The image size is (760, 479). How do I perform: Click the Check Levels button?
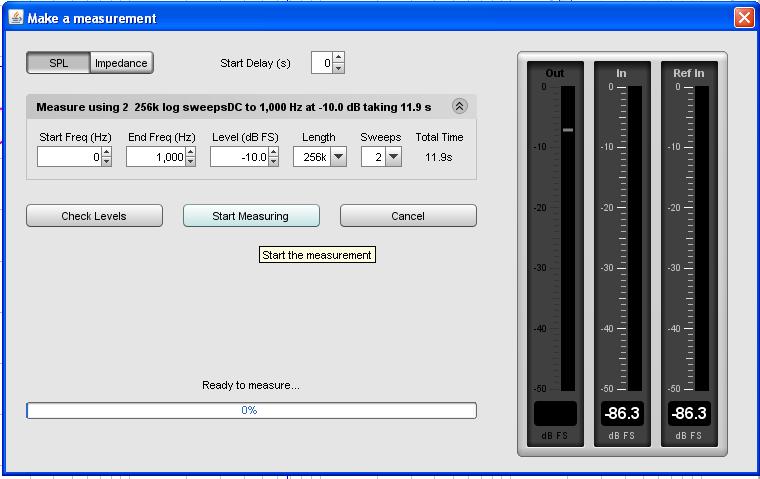coord(94,216)
